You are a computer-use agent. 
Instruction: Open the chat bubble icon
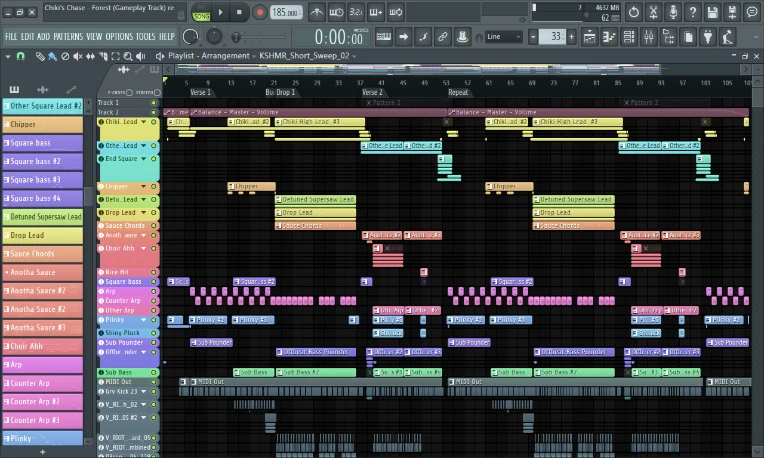[752, 12]
